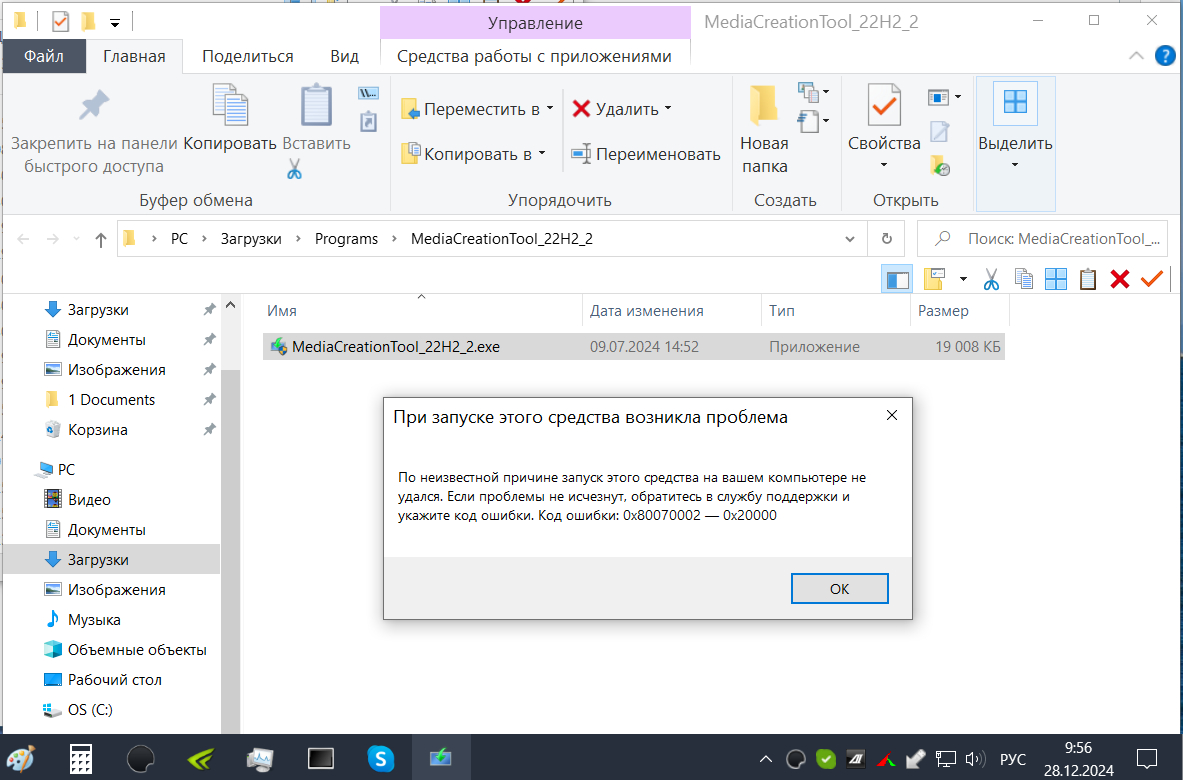Image resolution: width=1183 pixels, height=780 pixels.
Task: Create a folder with Новая папка
Action: click(764, 128)
